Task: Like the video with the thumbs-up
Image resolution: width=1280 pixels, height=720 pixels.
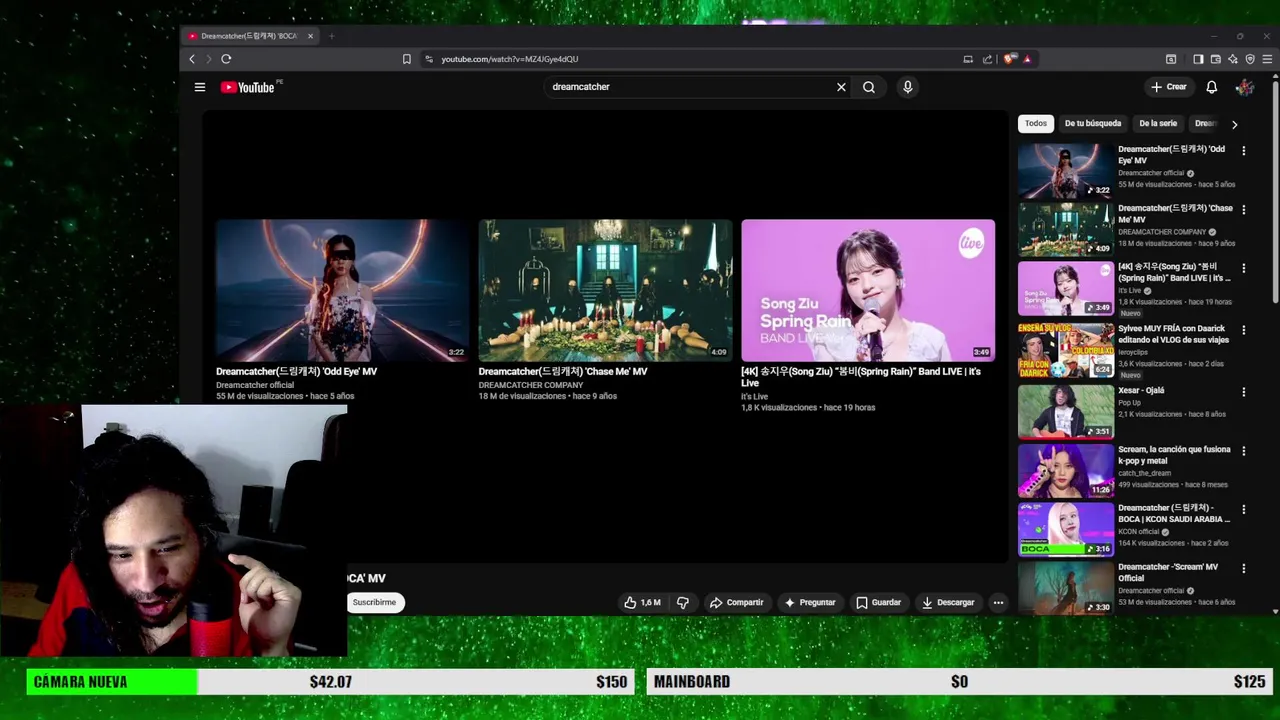Action: point(642,602)
